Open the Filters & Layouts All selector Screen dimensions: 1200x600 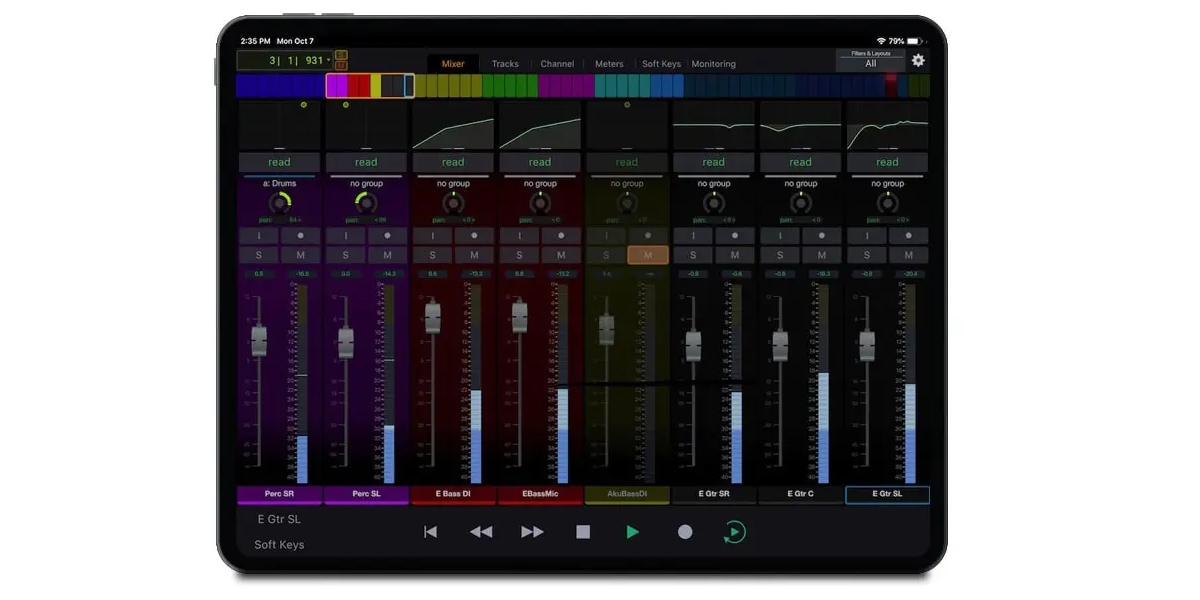(870, 60)
